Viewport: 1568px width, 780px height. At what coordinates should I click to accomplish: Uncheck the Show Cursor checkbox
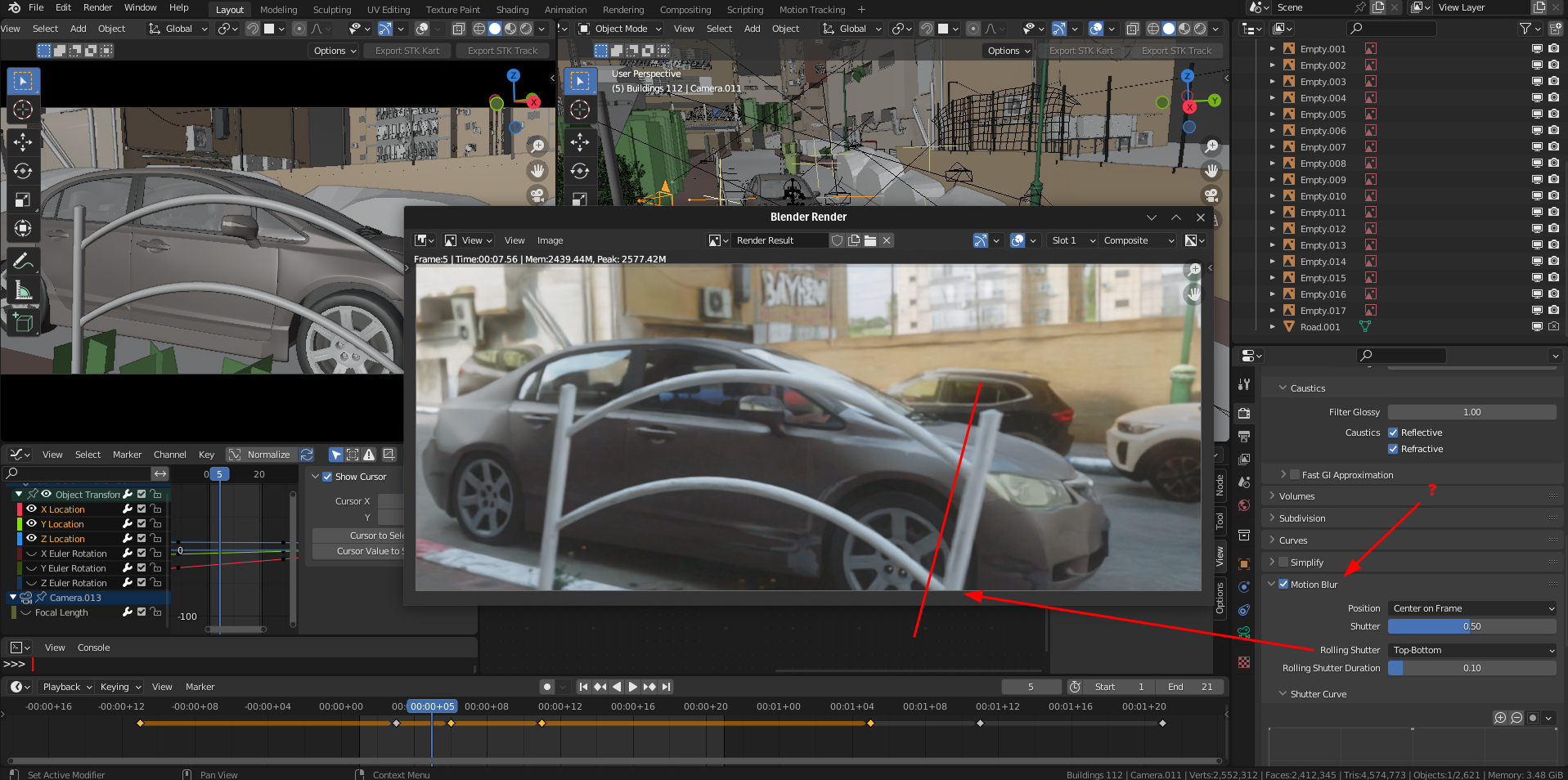click(327, 477)
